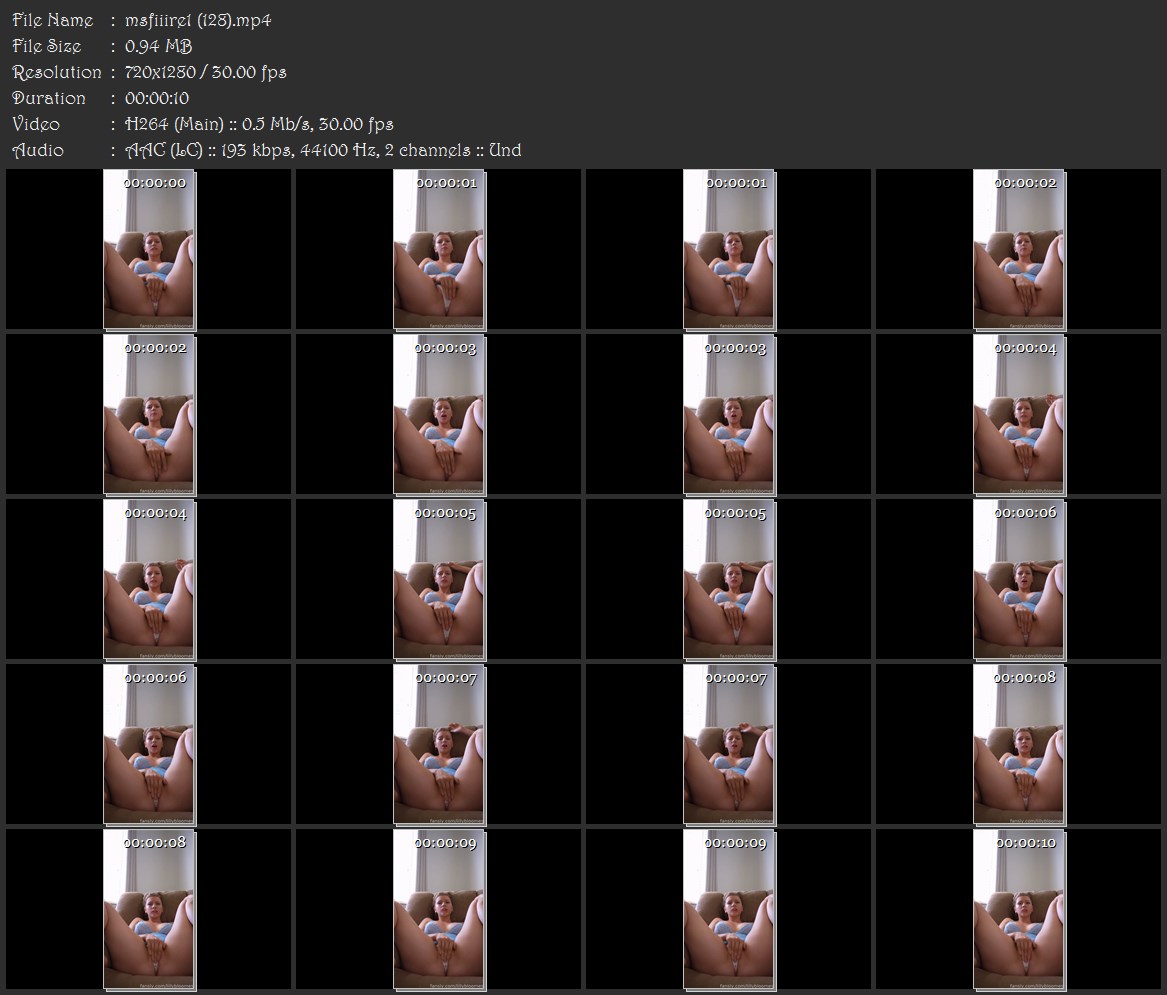
Task: Click the 00:00:00 timestamp overlay
Action: (155, 182)
